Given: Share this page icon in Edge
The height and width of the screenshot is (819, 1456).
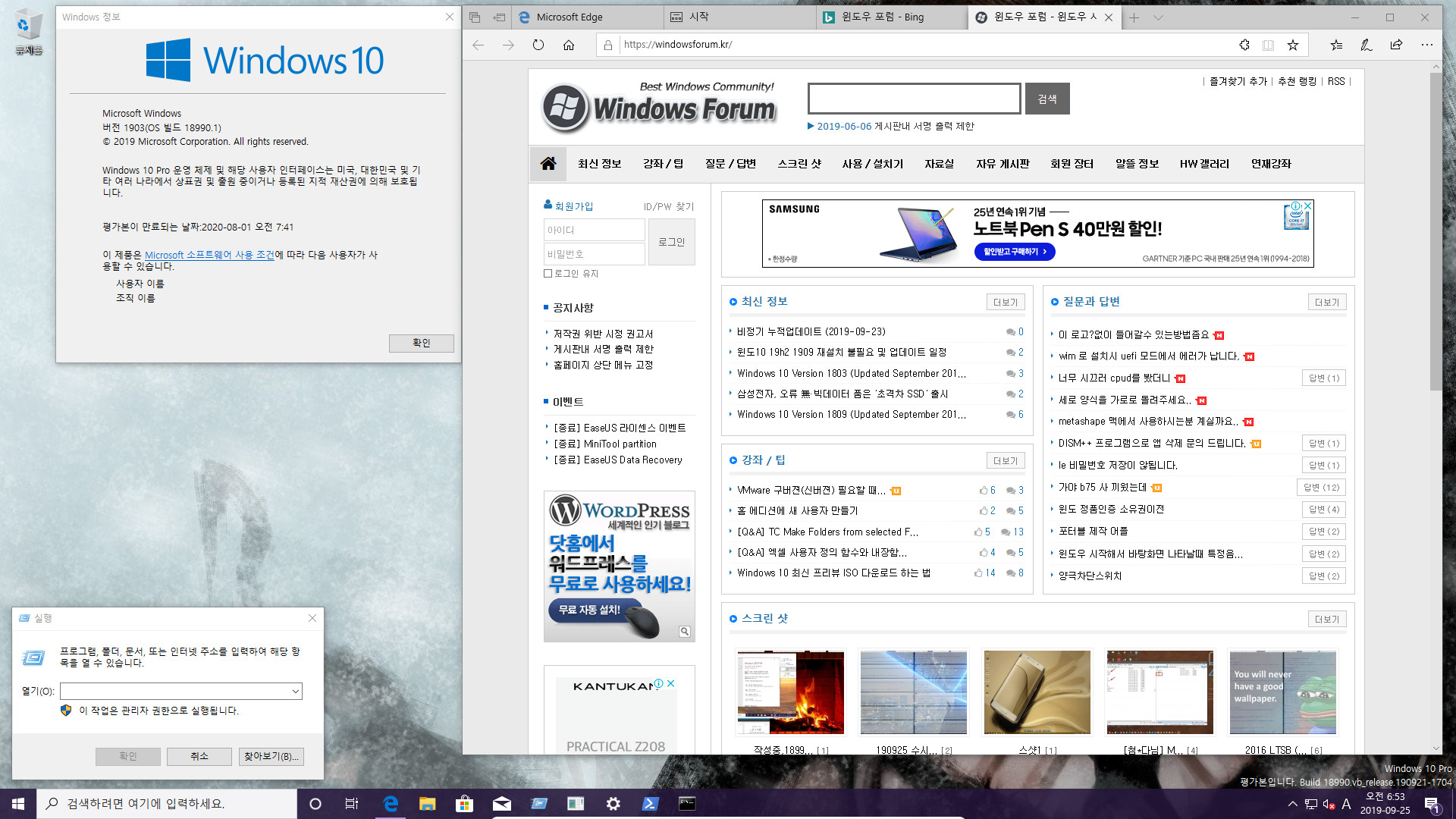Looking at the screenshot, I should coord(1396,45).
